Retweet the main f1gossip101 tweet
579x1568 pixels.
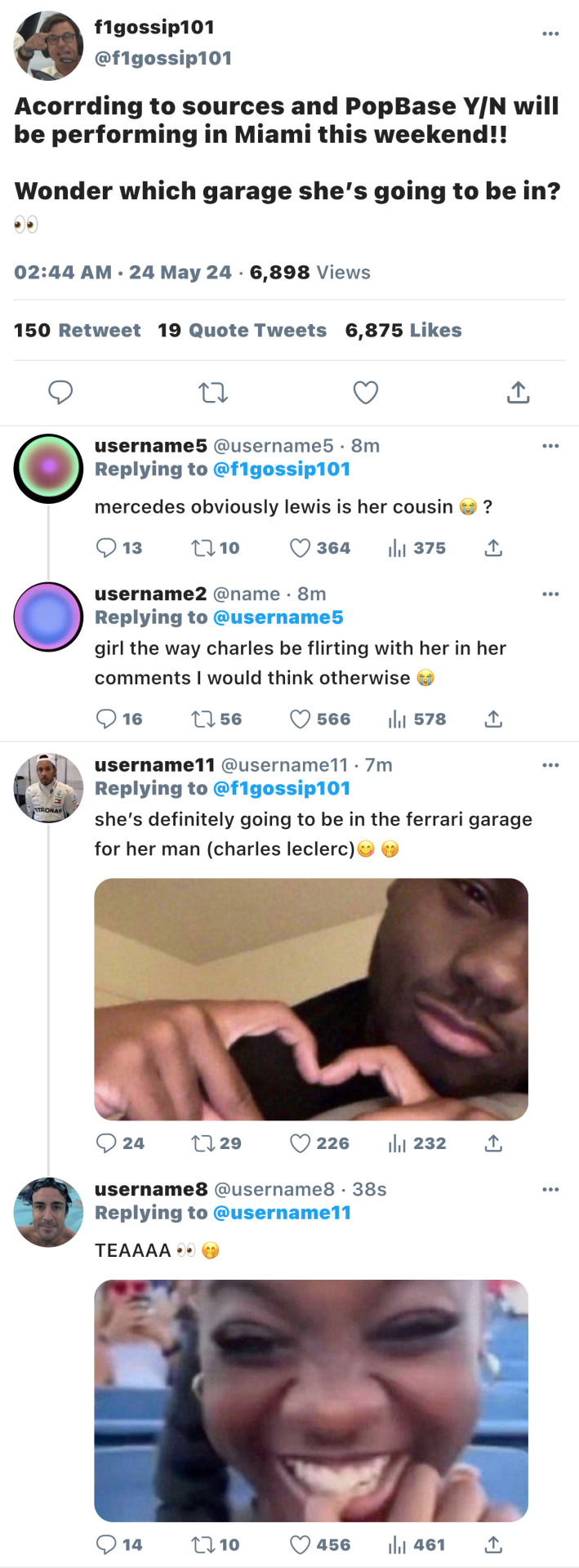(x=213, y=393)
